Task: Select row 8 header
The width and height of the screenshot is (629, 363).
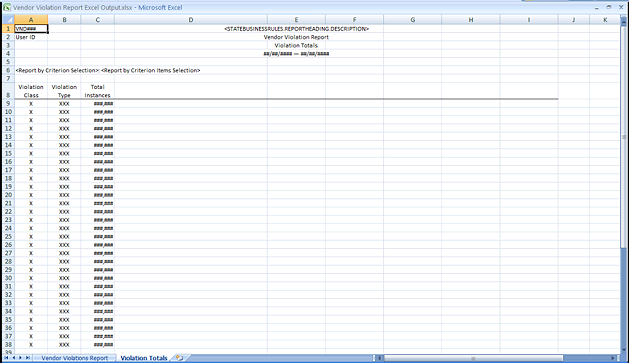Action: 8,91
